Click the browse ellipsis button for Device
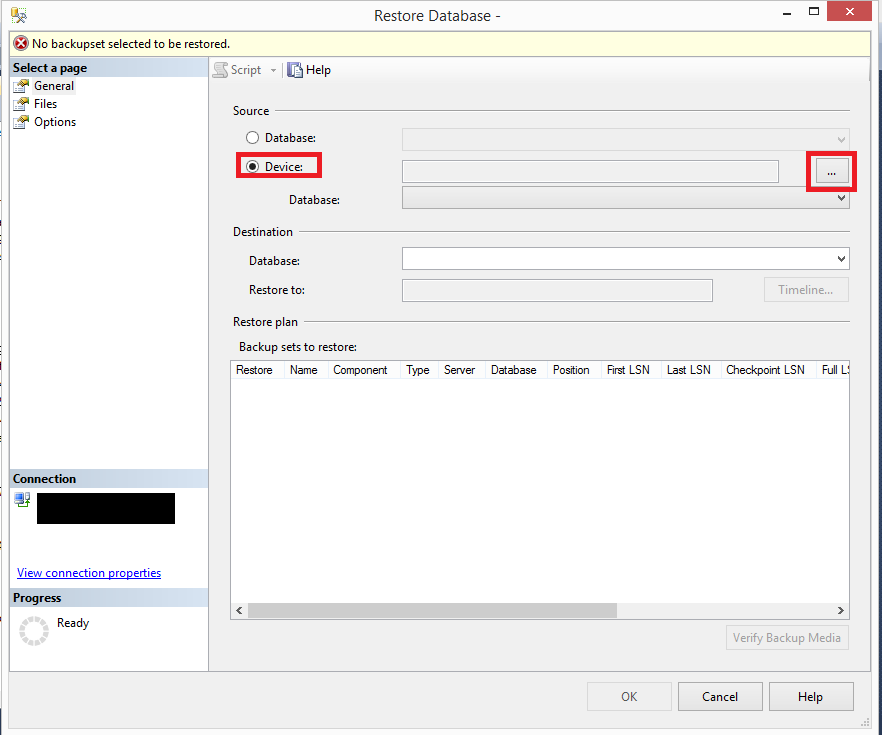Image resolution: width=882 pixels, height=735 pixels. [831, 172]
